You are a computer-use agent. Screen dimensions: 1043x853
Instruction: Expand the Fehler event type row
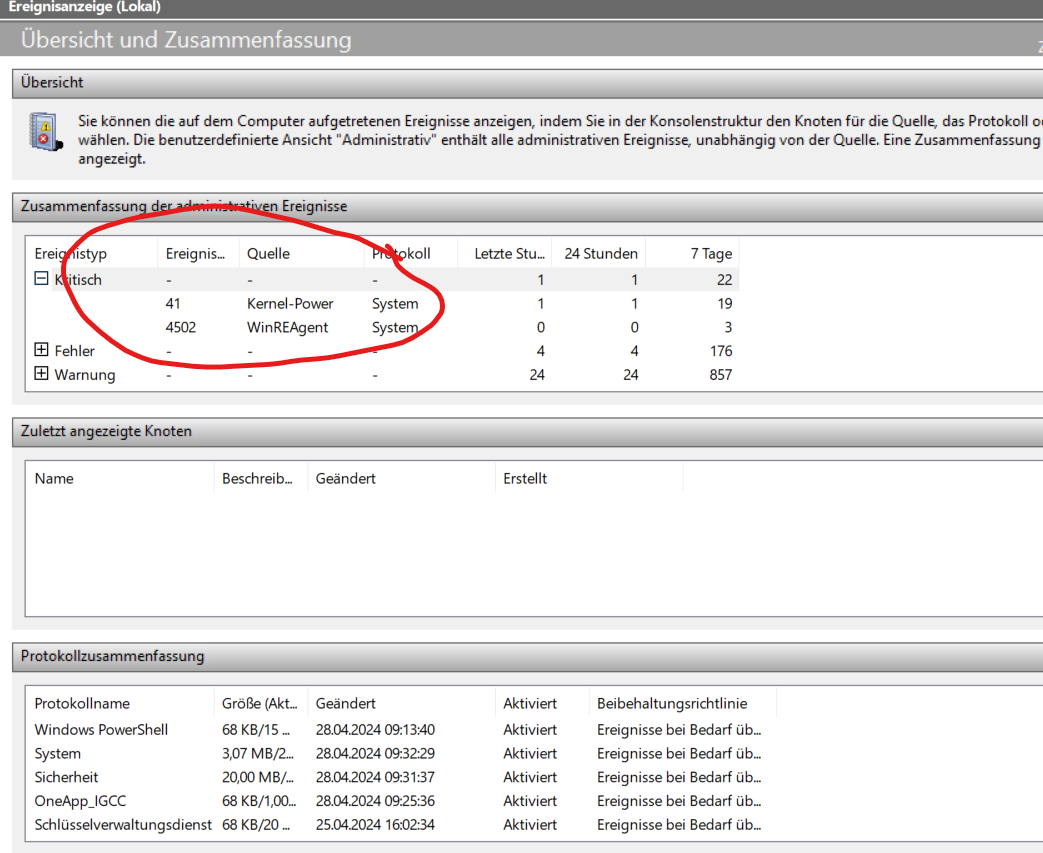[41, 350]
